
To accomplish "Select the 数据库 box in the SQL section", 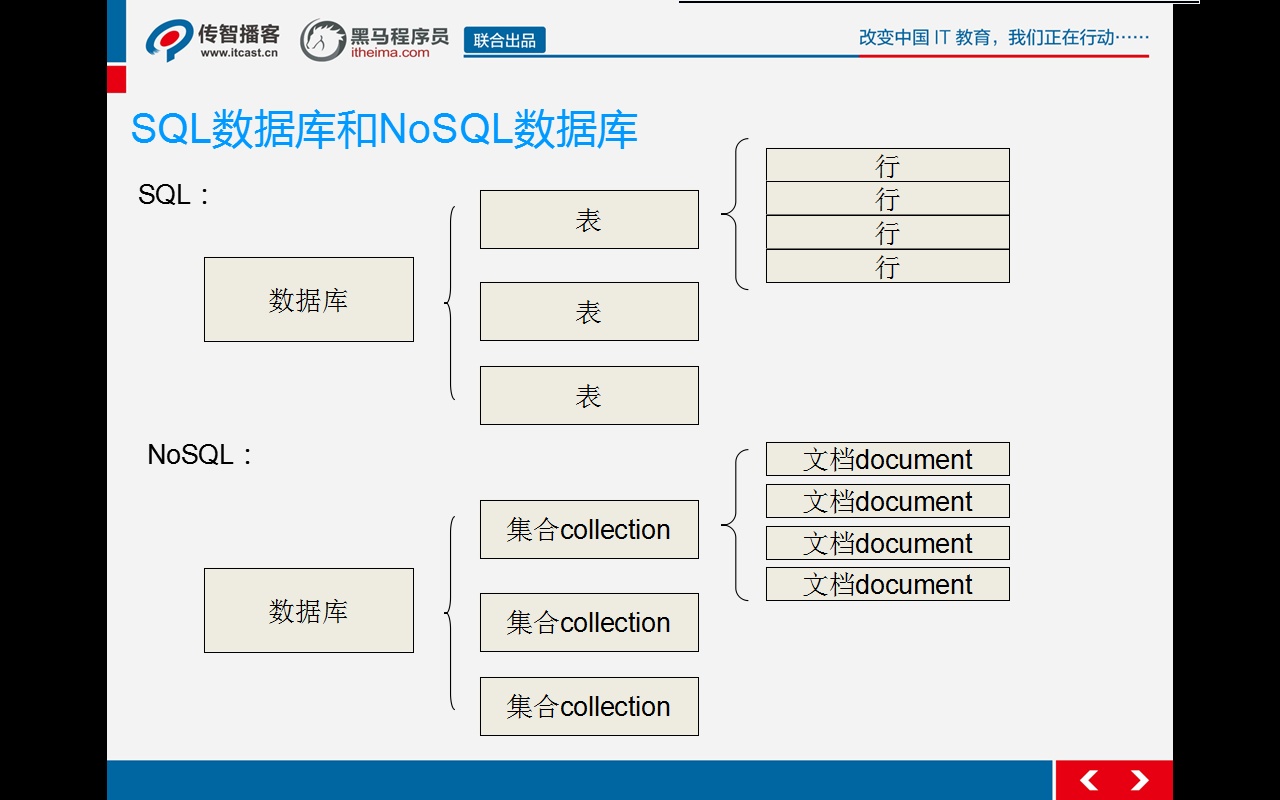I will coord(309,300).
